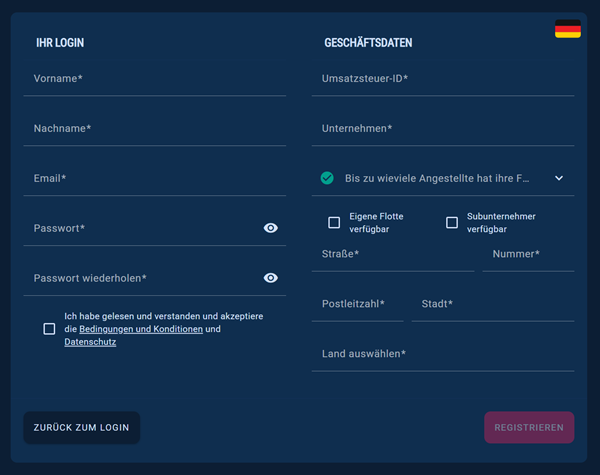This screenshot has width=600, height=475.
Task: Open the Land auswählen country selector
Action: click(x=442, y=354)
